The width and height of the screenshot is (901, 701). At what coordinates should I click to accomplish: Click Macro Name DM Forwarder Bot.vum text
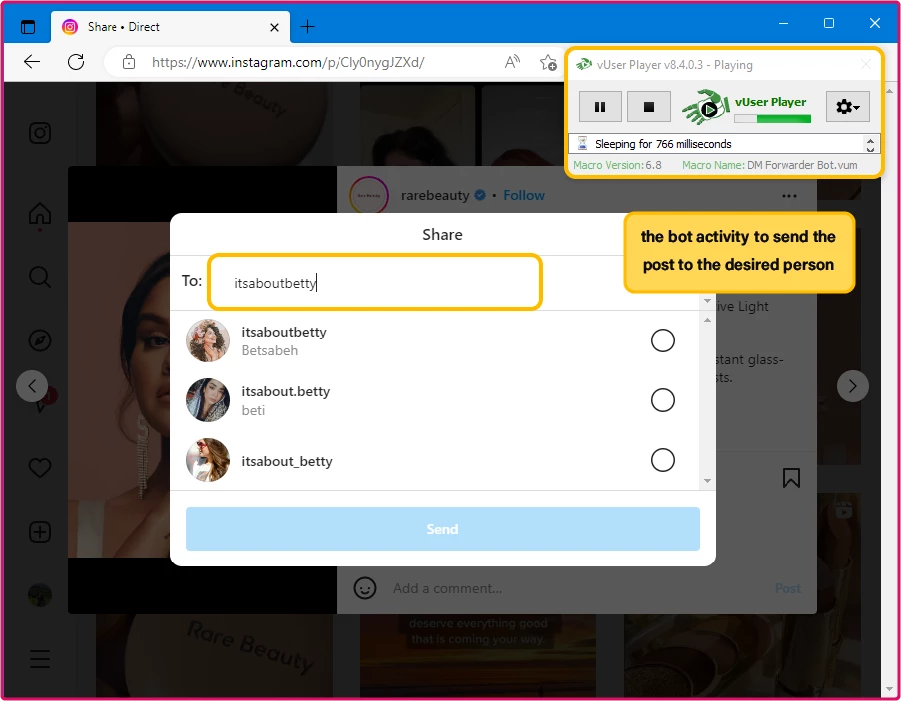pyautogui.click(x=769, y=165)
